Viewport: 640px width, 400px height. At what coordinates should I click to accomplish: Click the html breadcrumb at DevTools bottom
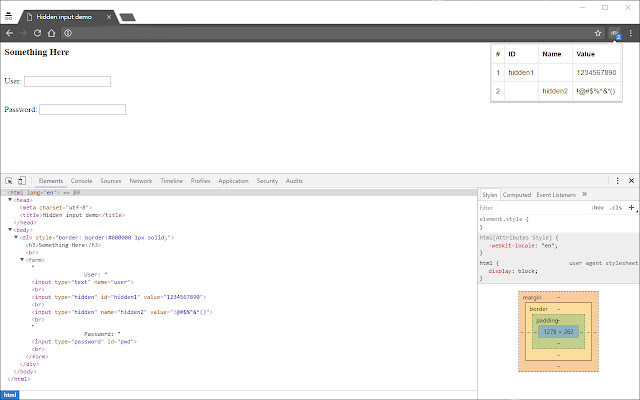click(x=10, y=395)
